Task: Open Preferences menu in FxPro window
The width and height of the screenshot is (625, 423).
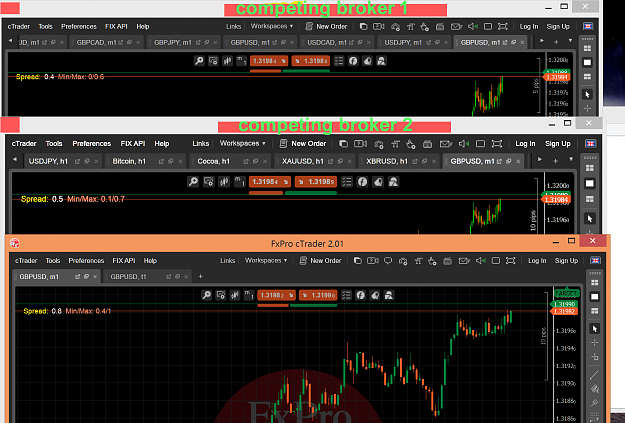Action: tap(86, 261)
